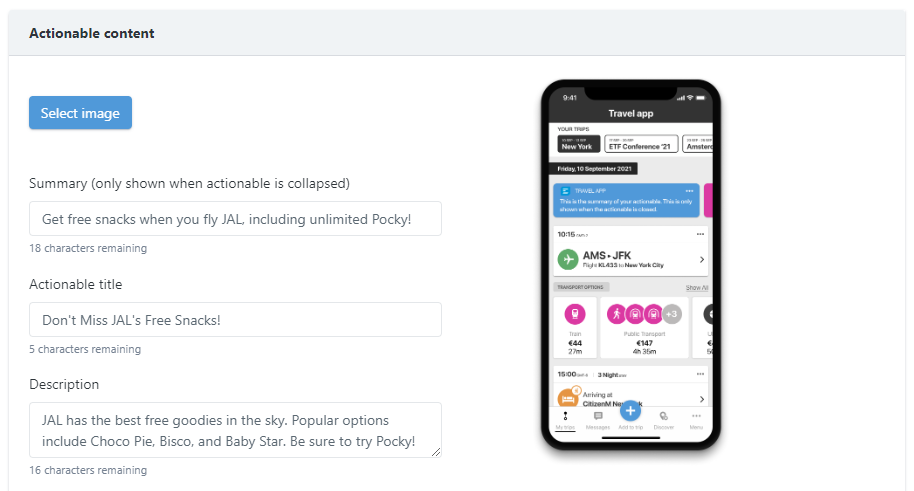Expand the AMS-JFK flight chevron arrow

click(x=702, y=260)
